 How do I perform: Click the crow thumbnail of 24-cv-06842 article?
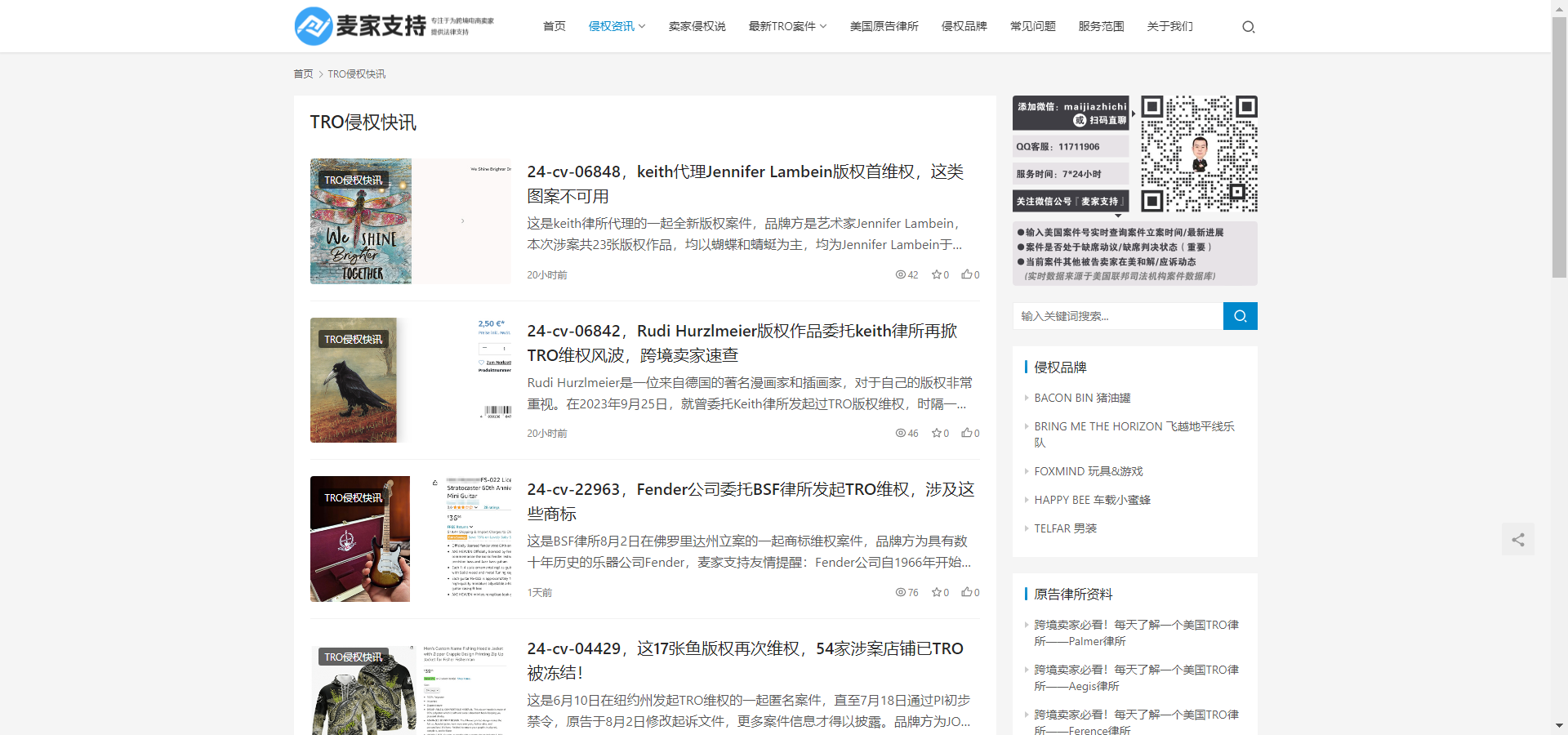point(411,381)
